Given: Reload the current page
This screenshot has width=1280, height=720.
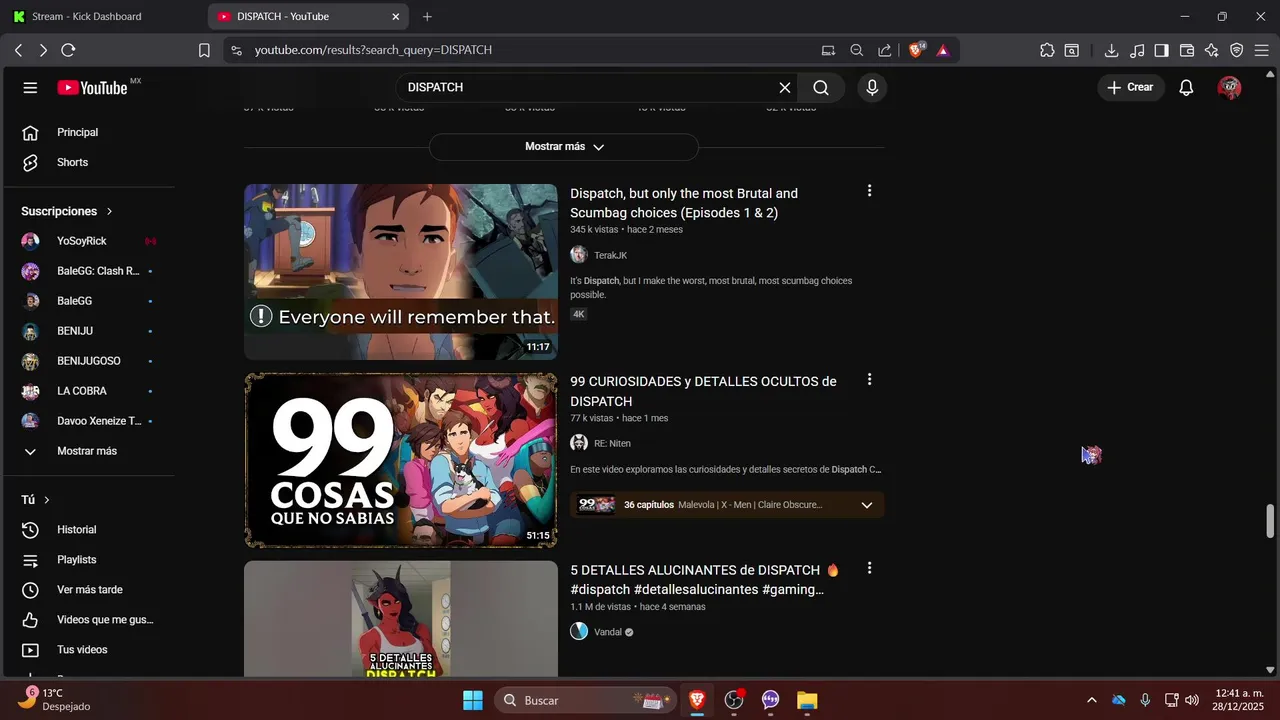Looking at the screenshot, I should 68,50.
